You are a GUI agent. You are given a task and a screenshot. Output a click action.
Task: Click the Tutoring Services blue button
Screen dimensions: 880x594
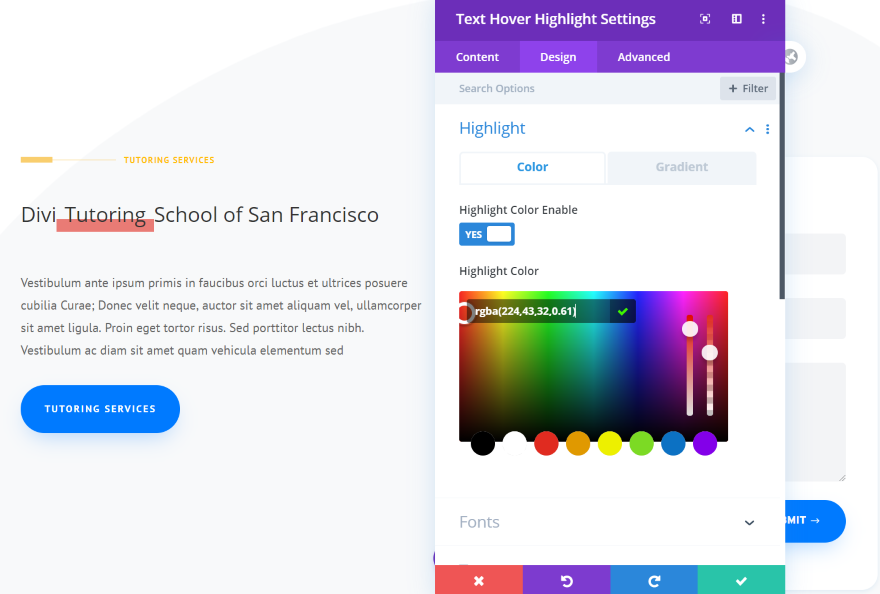click(100, 409)
